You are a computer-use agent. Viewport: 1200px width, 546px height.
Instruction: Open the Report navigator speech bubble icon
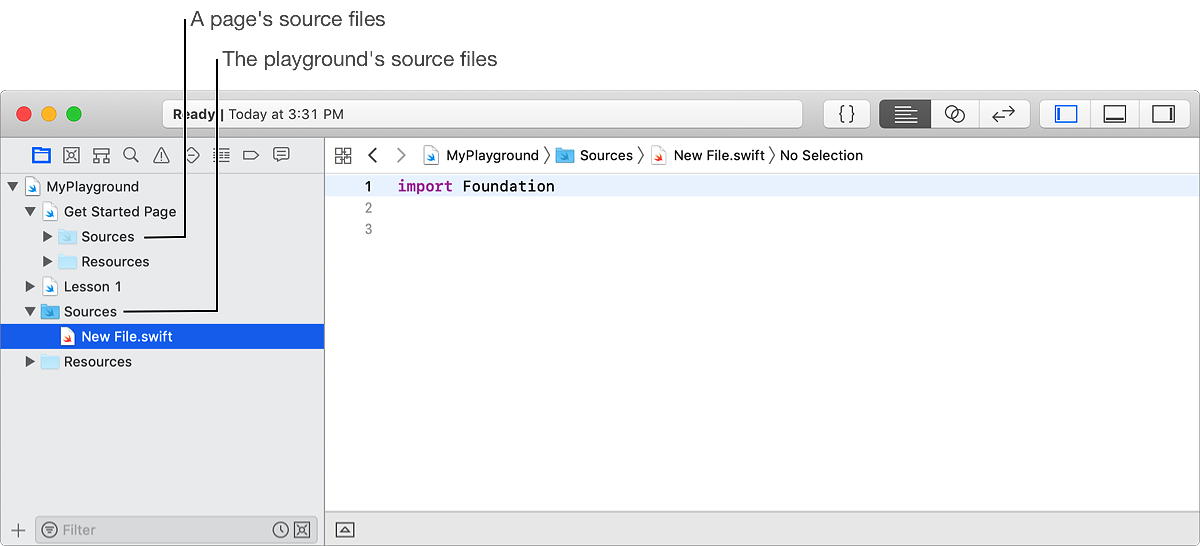[x=282, y=155]
